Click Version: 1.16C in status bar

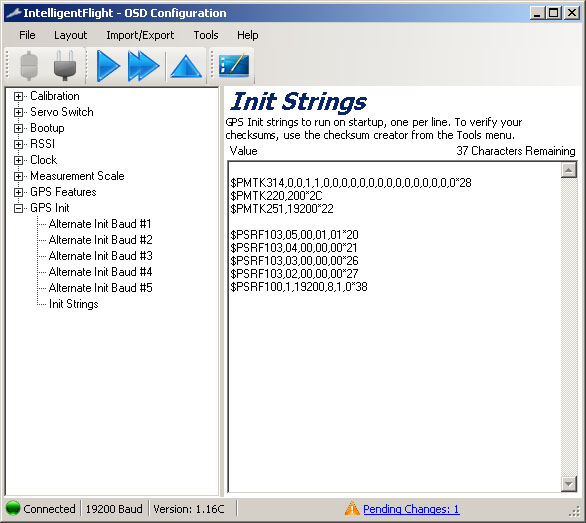click(189, 509)
